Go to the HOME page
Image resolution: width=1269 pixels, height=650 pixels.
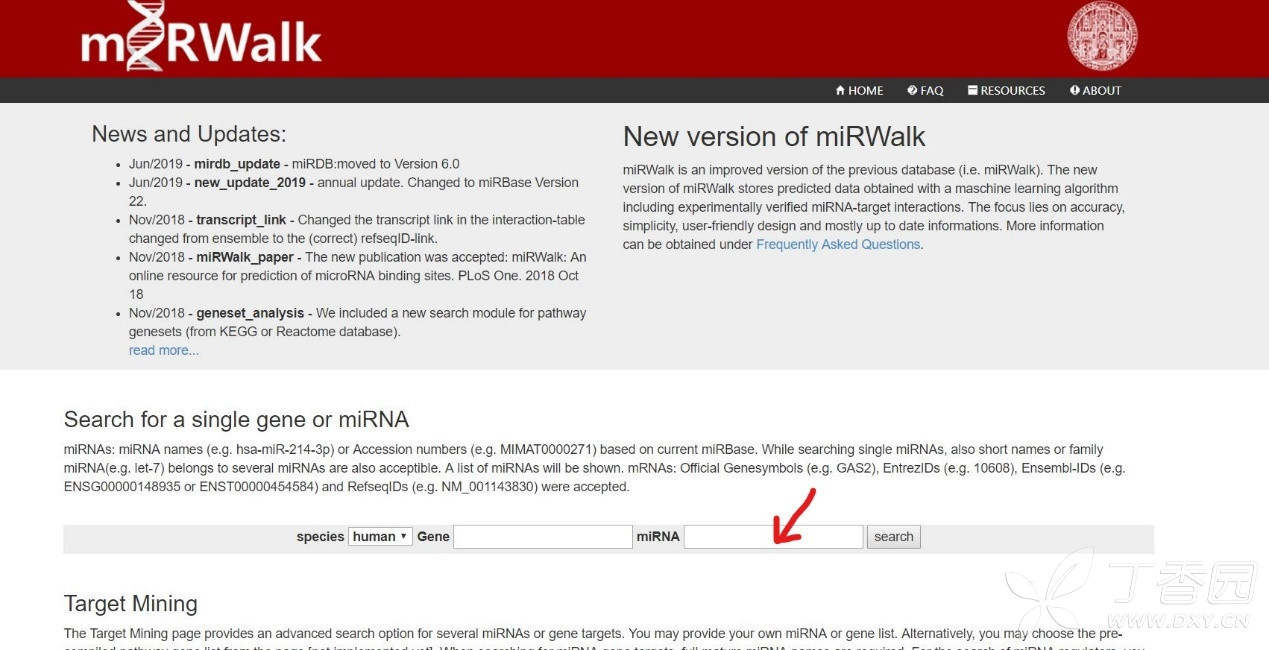pyautogui.click(x=859, y=90)
